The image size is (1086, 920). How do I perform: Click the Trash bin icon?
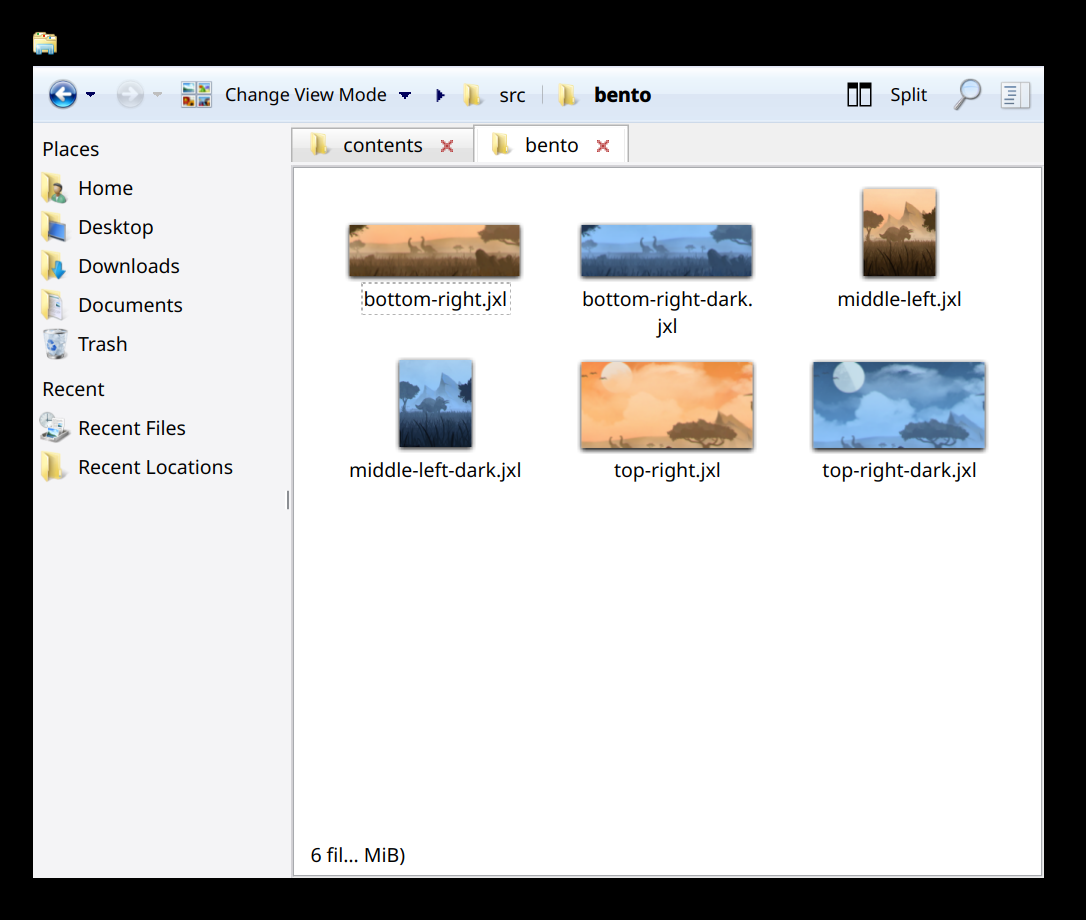click(55, 344)
